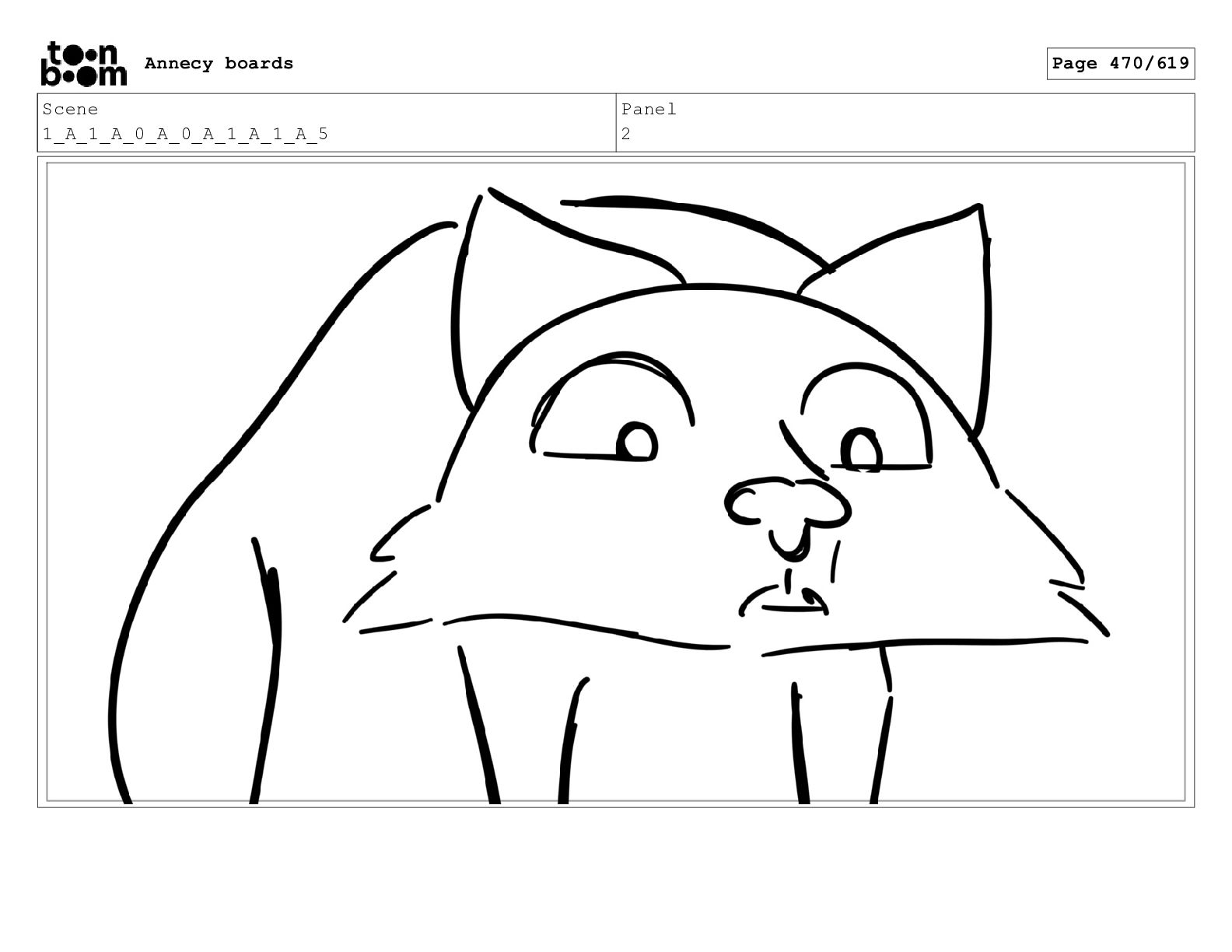Click the Toon Boom logo
The height and width of the screenshot is (952, 1232).
tap(83, 64)
